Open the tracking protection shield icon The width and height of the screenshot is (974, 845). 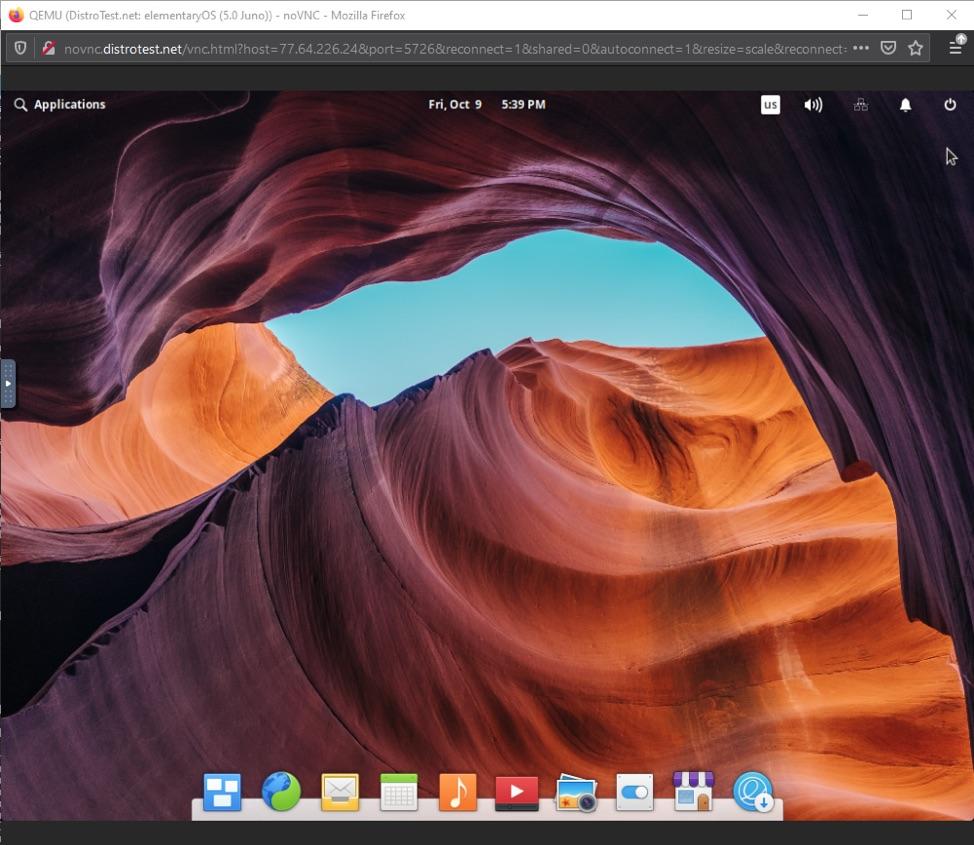point(20,48)
